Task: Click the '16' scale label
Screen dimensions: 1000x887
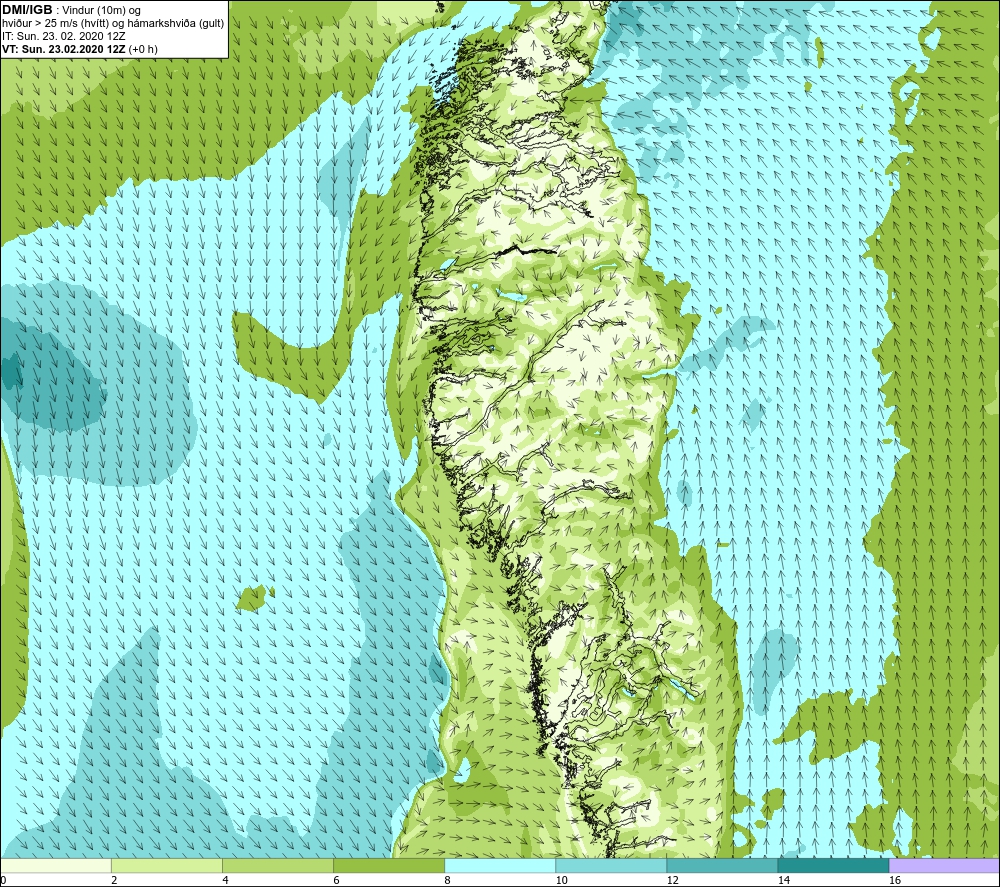Action: coord(895,880)
